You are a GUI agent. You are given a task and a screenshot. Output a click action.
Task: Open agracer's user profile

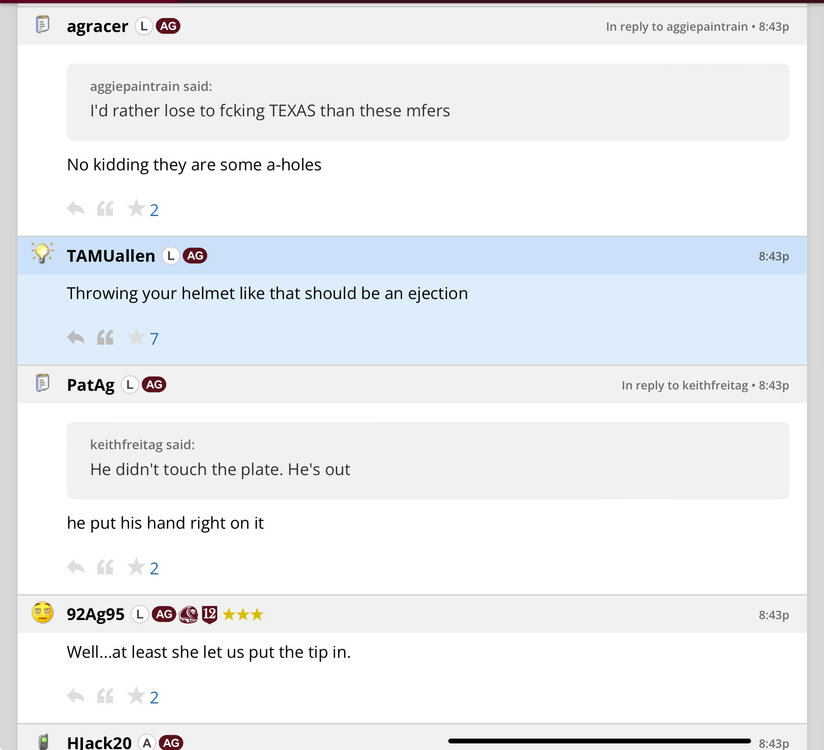pos(97,27)
